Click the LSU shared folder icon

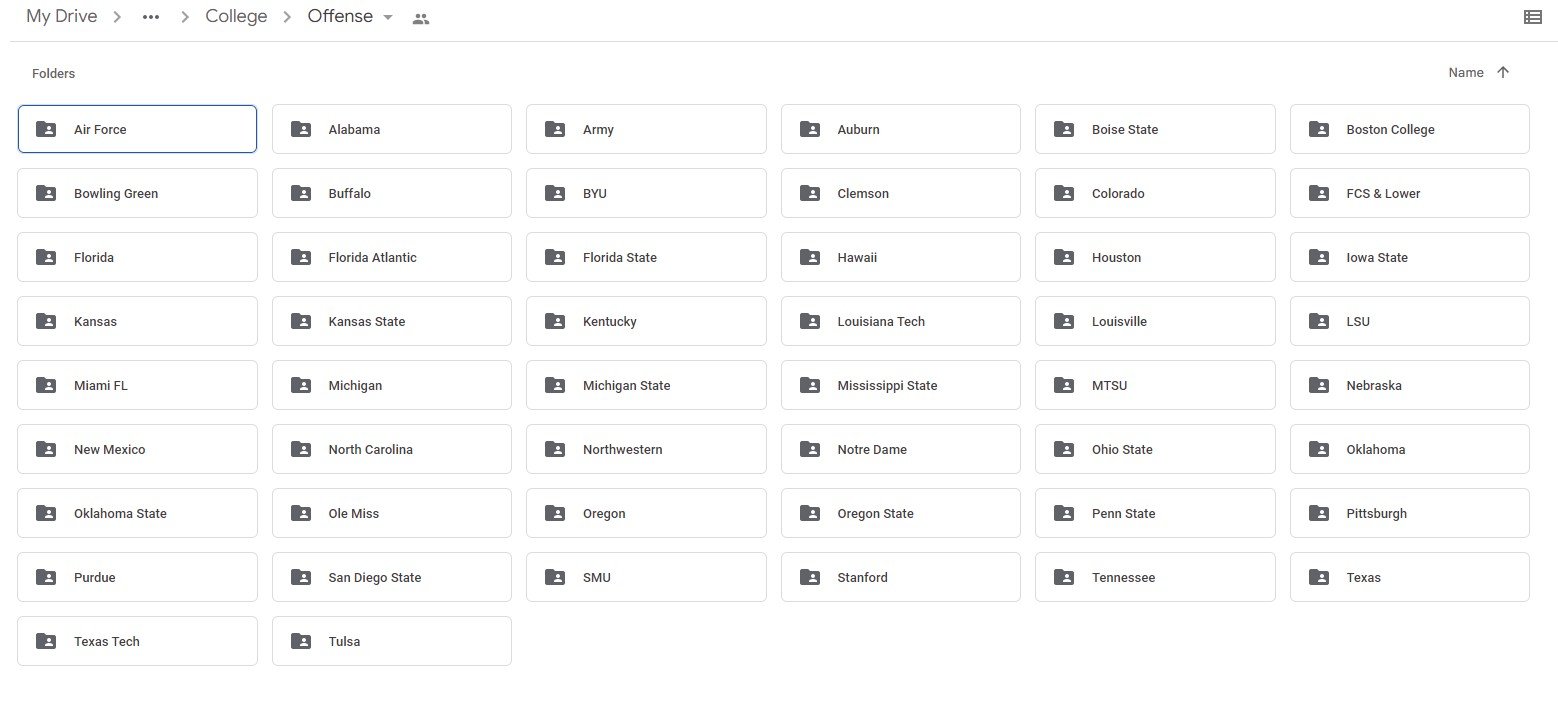pos(1318,321)
